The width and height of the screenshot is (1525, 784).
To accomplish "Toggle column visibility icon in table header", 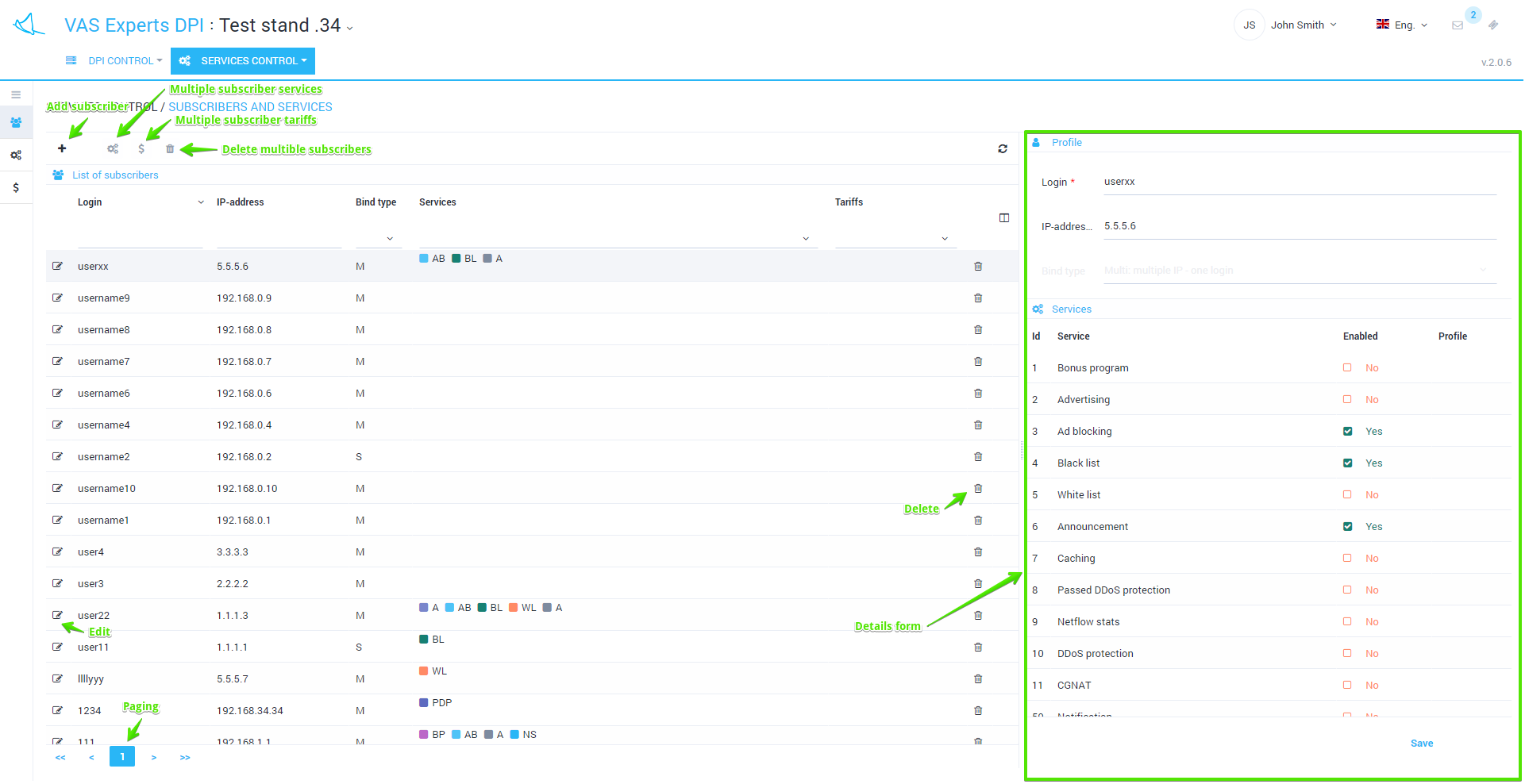I will (x=1004, y=217).
